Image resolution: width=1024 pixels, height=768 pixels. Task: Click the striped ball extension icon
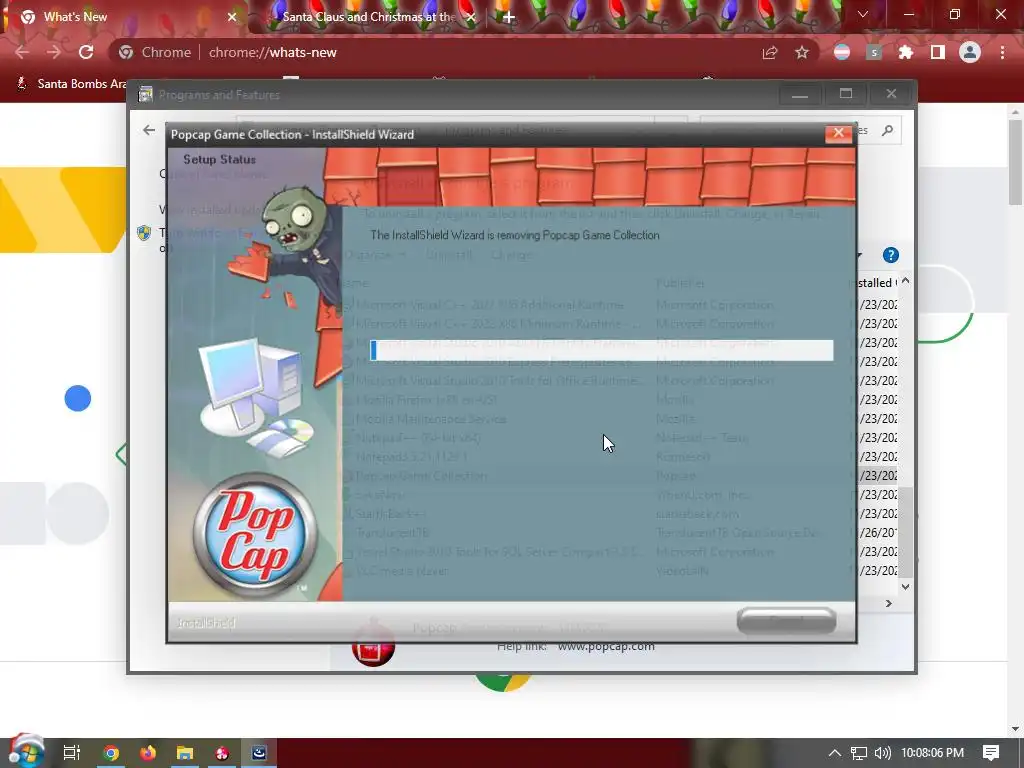click(x=842, y=52)
